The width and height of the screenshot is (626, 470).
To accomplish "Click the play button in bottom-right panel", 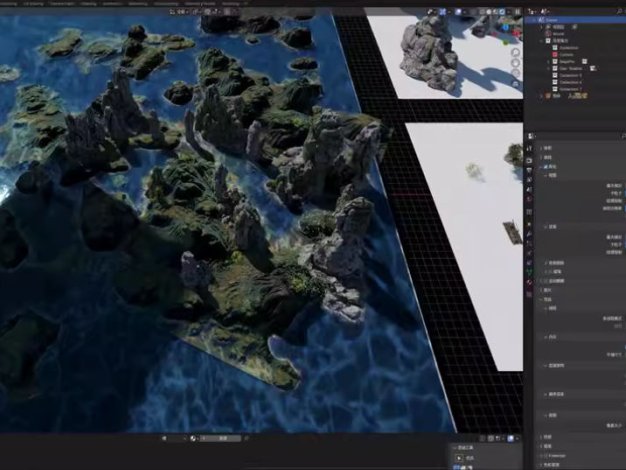I will click(x=459, y=458).
